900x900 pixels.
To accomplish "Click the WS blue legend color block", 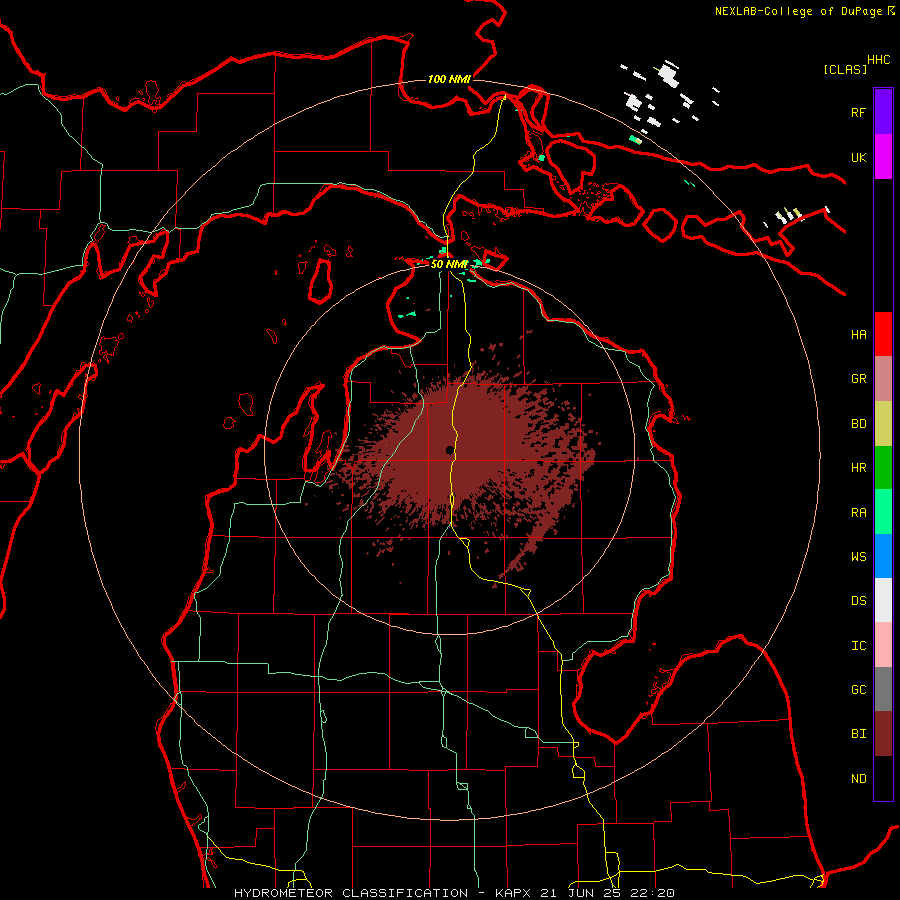I will 883,556.
